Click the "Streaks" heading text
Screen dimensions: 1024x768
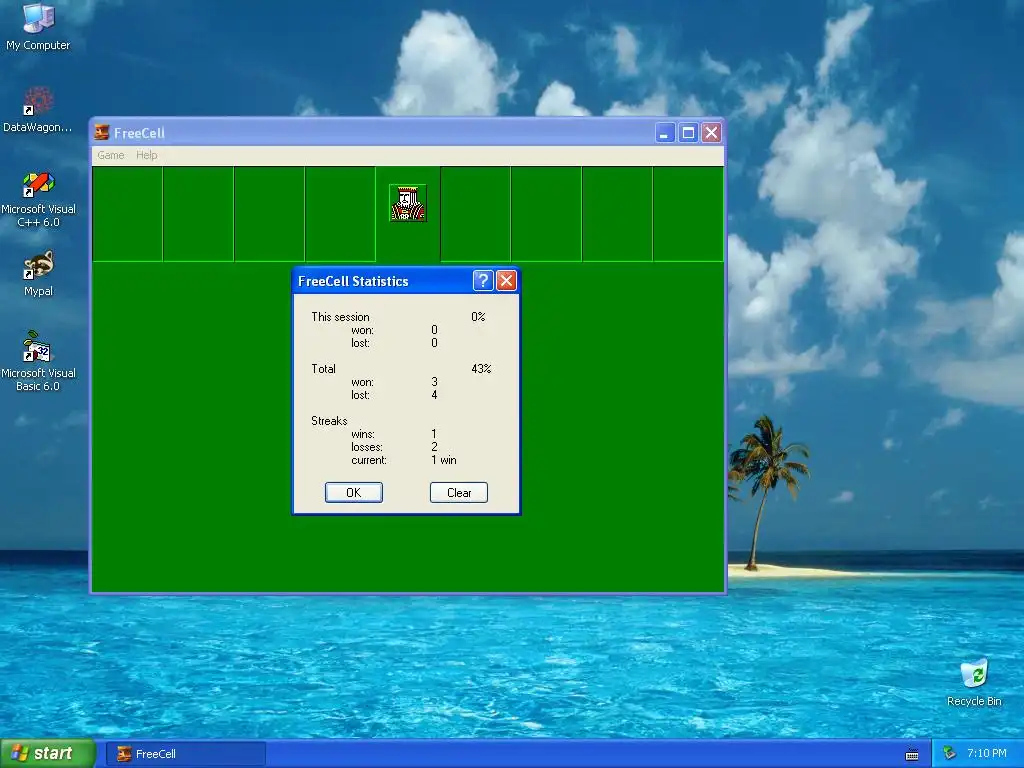(329, 421)
